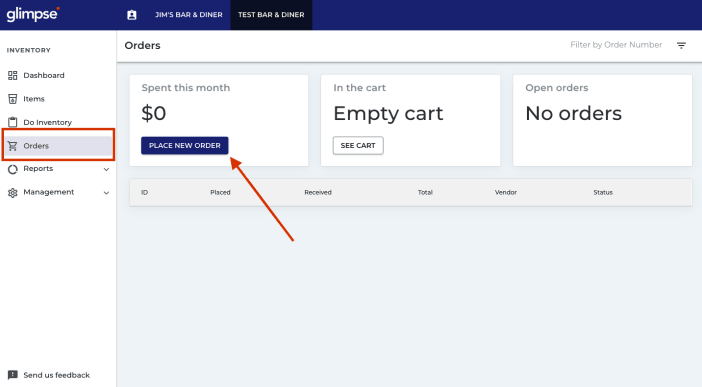Open the Reports menu label
Viewport: 702px width, 387px height.
[38, 168]
